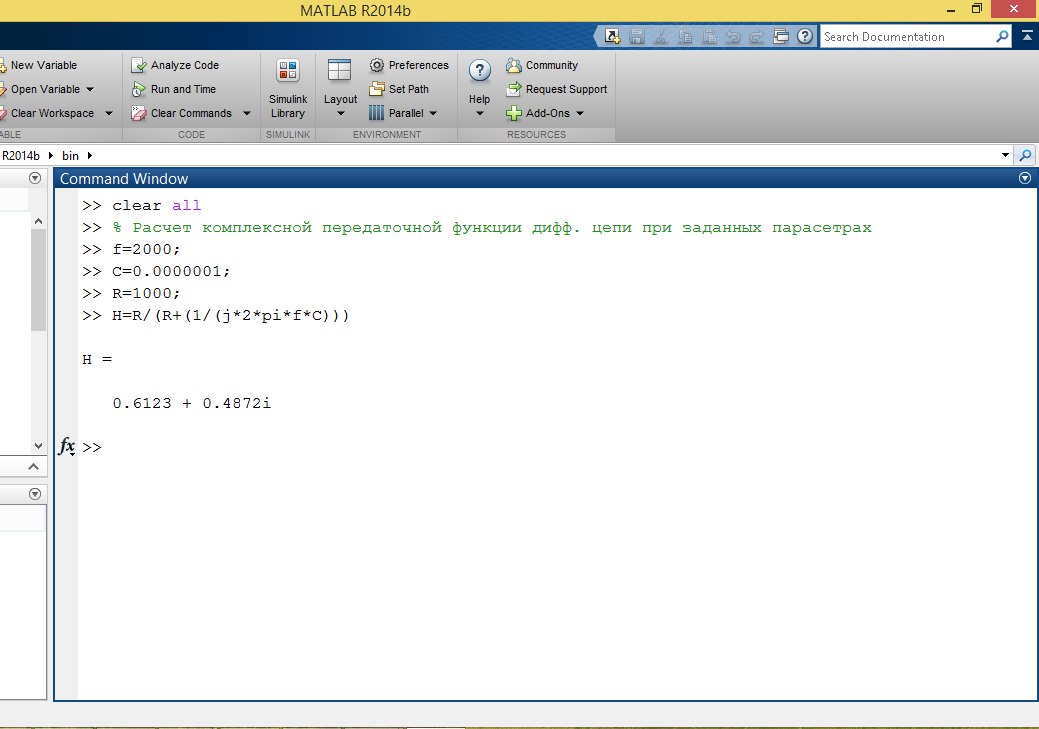Expand the arrow after R2014b in path

pyautogui.click(x=50, y=155)
